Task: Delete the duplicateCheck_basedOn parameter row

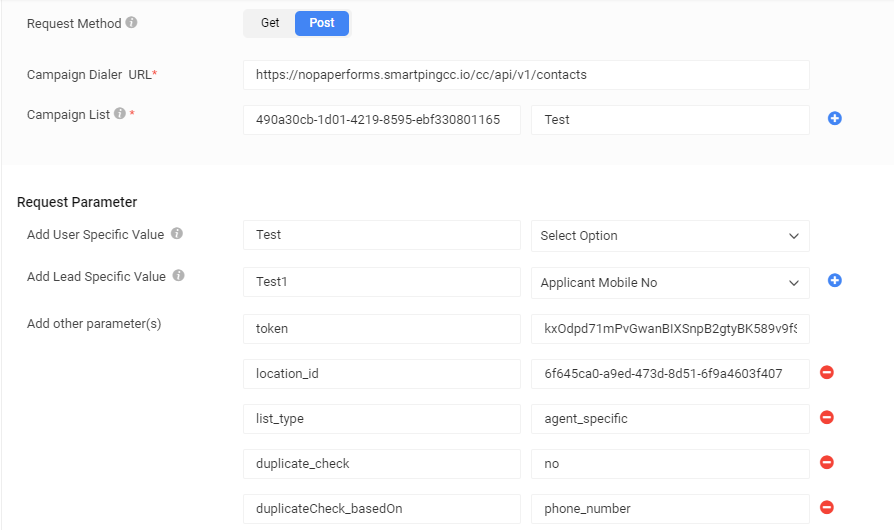Action: tap(827, 508)
